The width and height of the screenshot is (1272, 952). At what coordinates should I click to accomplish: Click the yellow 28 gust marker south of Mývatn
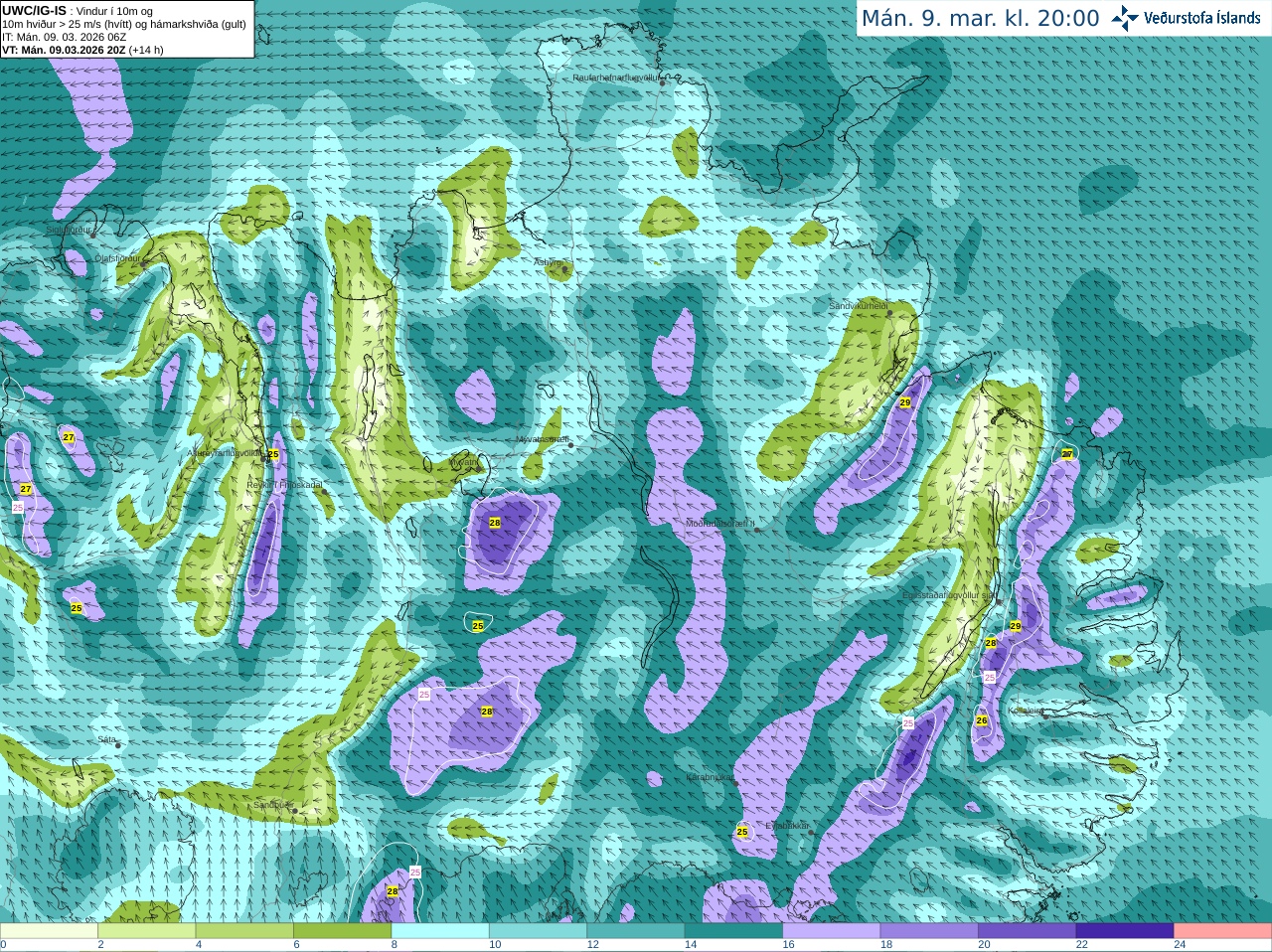495,522
